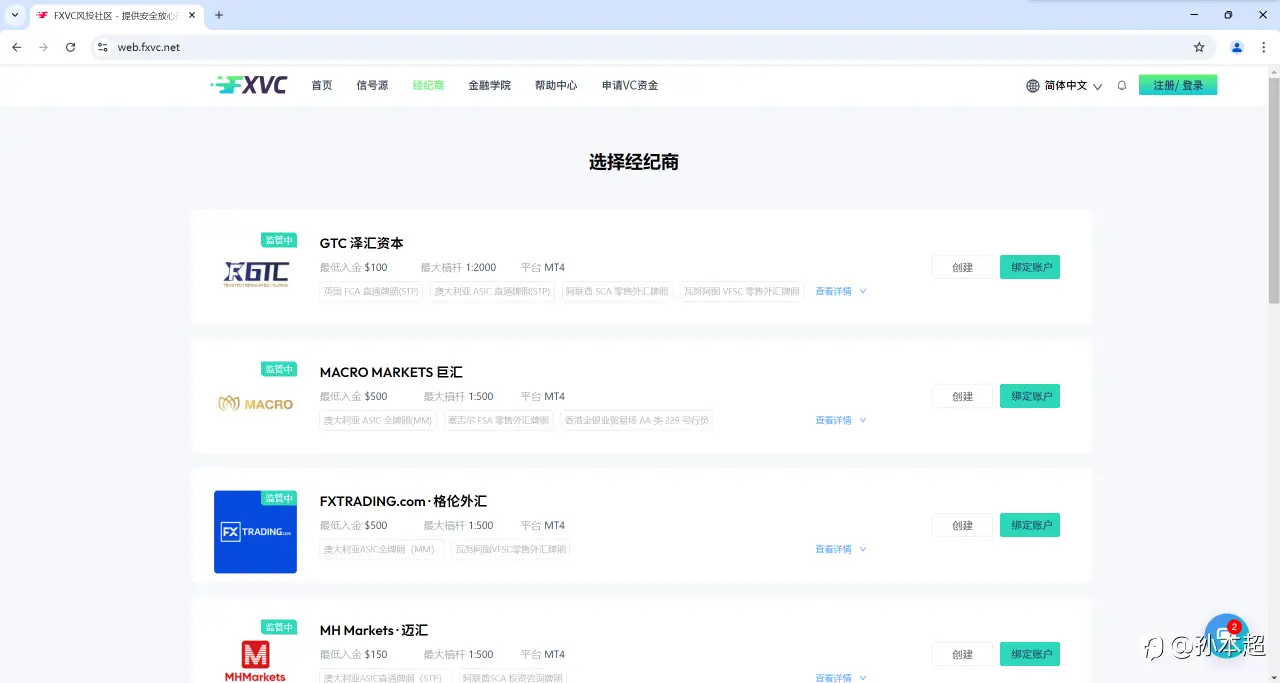Click 绑定账户 for MH Markets 迈汇
The width and height of the screenshot is (1280, 683).
point(1030,654)
